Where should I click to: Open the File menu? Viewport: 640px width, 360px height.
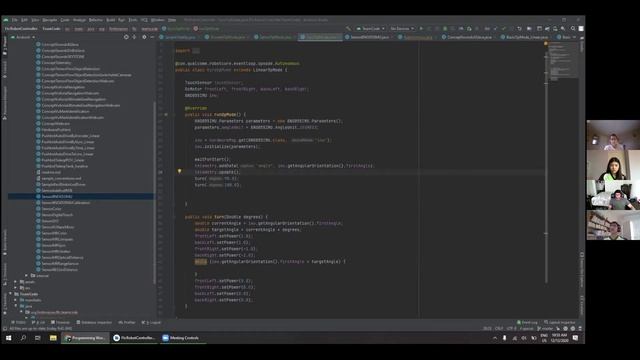tap(14, 20)
